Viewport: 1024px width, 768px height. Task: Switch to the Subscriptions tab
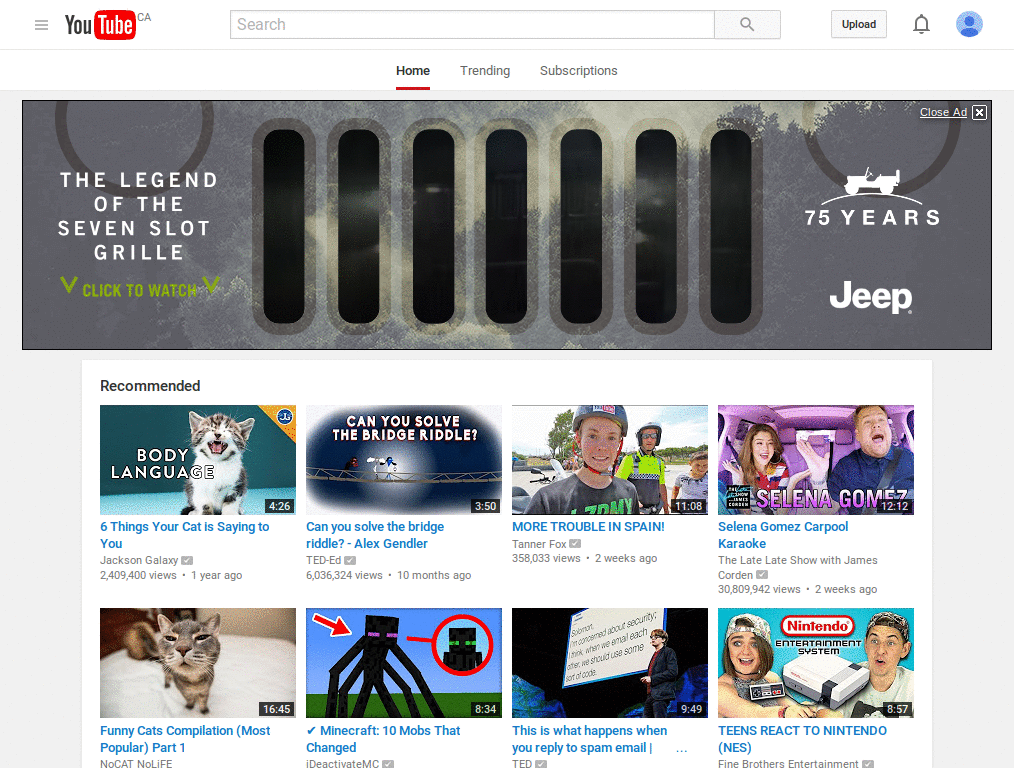click(579, 71)
